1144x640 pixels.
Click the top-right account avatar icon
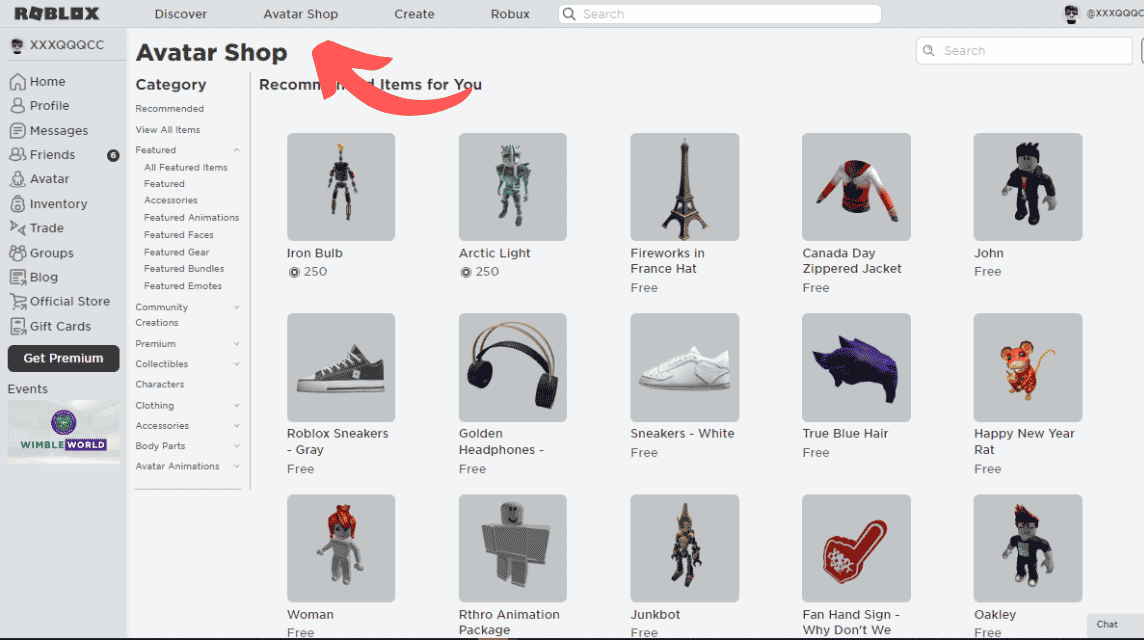coord(1070,14)
